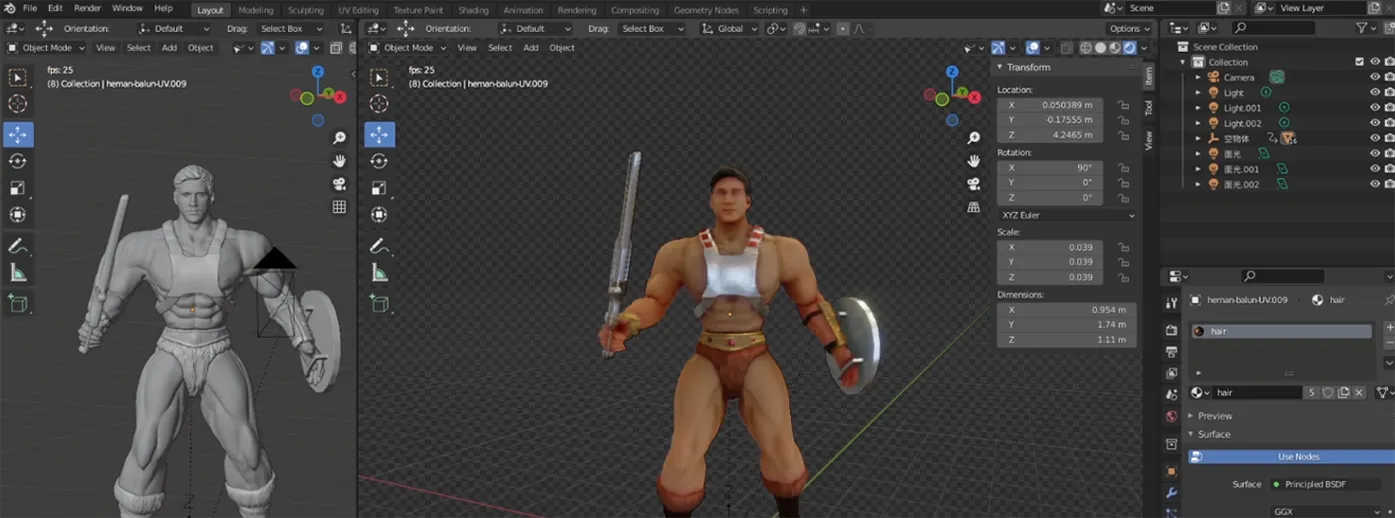
Task: Click the Use Nodes button
Action: click(x=1292, y=457)
